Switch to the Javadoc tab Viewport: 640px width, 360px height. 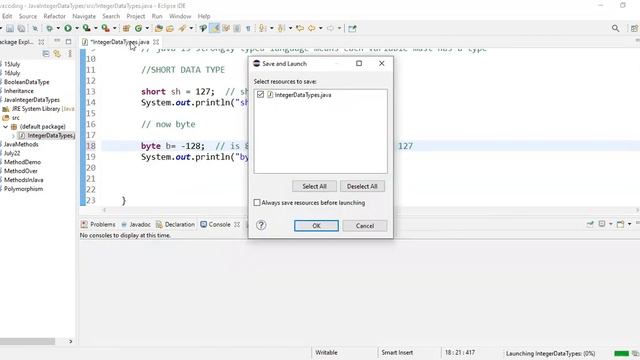pyautogui.click(x=136, y=224)
